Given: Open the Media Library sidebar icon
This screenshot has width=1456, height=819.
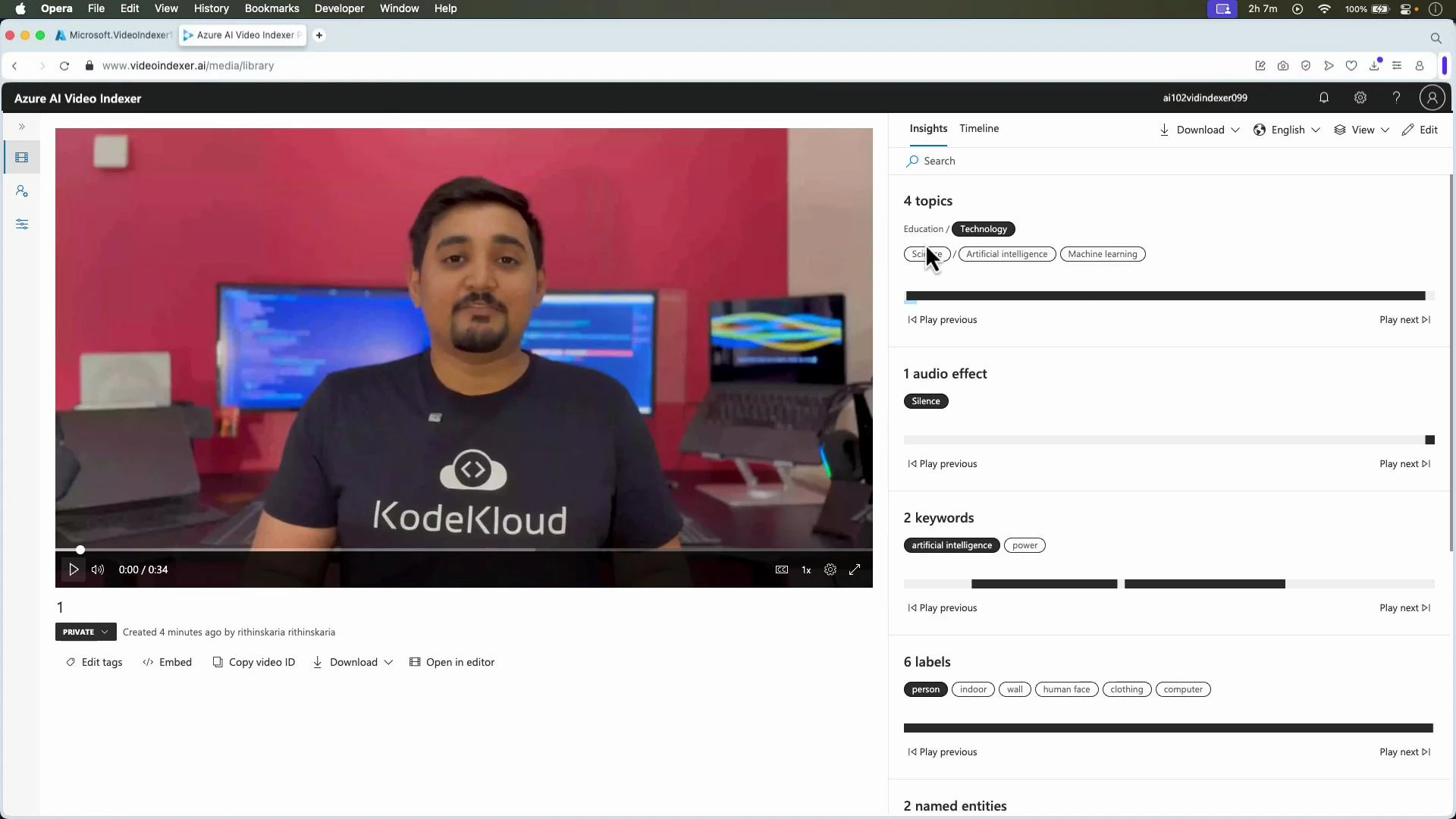Looking at the screenshot, I should pyautogui.click(x=22, y=157).
